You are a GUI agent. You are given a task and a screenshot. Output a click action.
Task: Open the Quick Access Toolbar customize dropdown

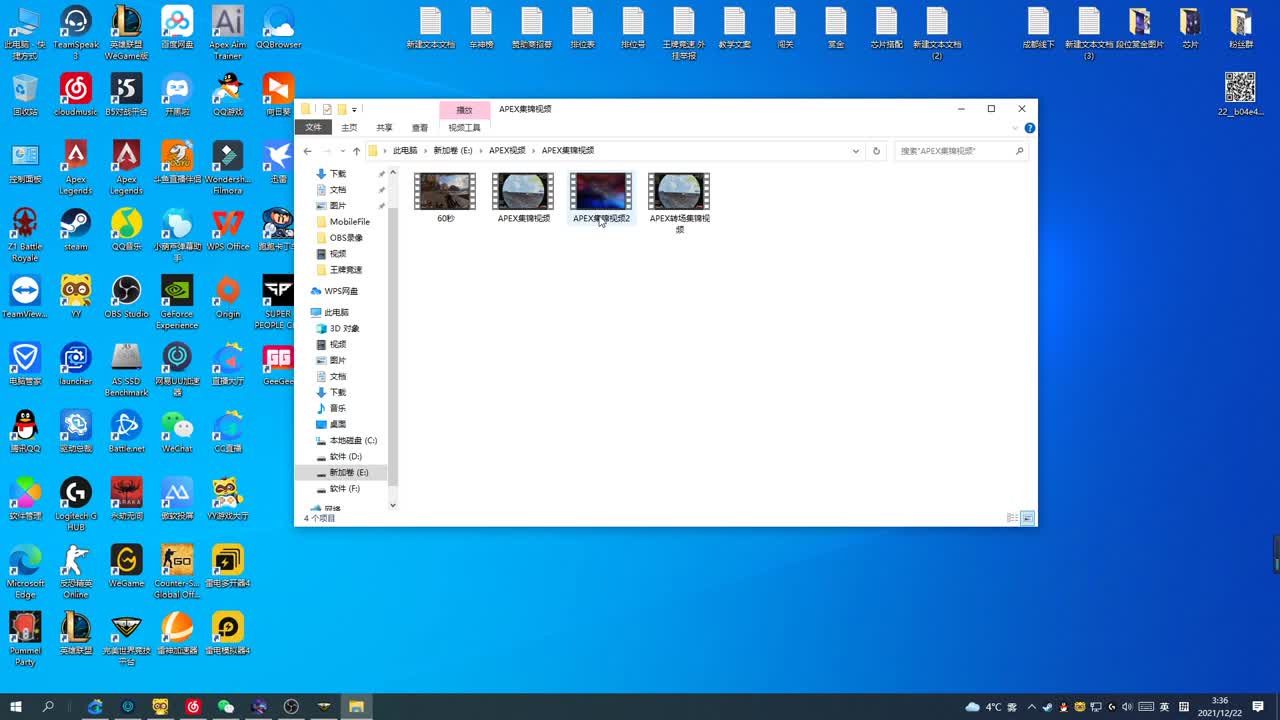point(354,109)
